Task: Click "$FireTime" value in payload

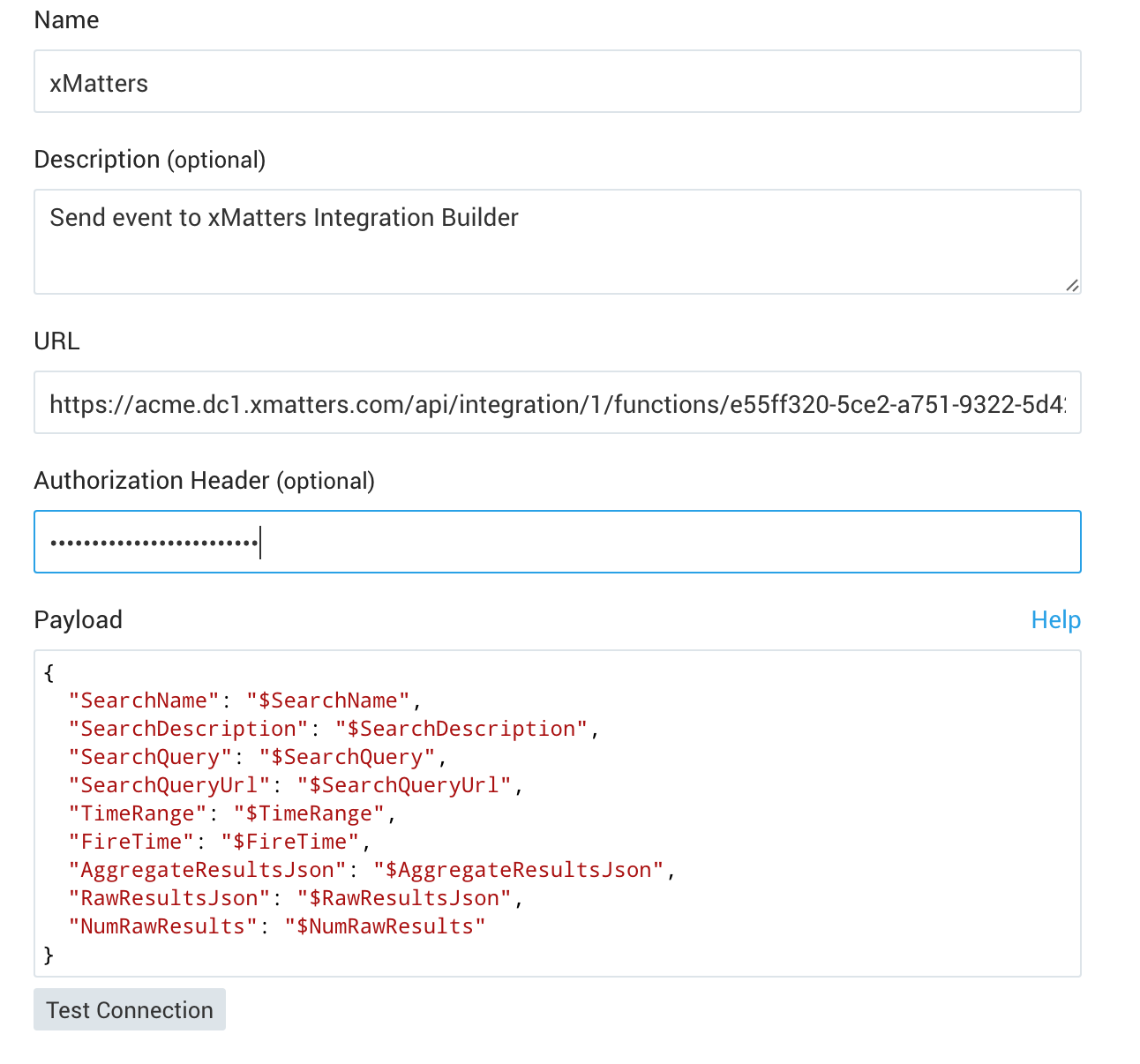Action: (290, 842)
